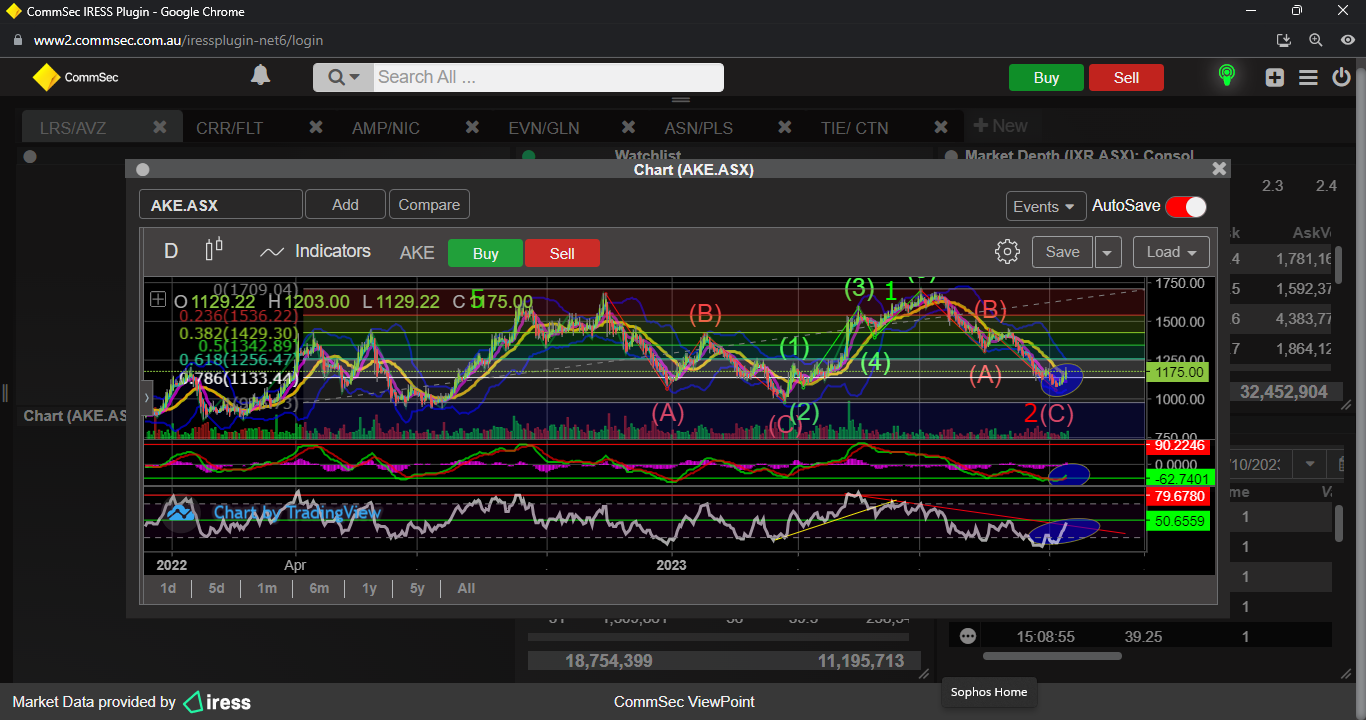Select the 1y time range
The image size is (1366, 720).
369,588
